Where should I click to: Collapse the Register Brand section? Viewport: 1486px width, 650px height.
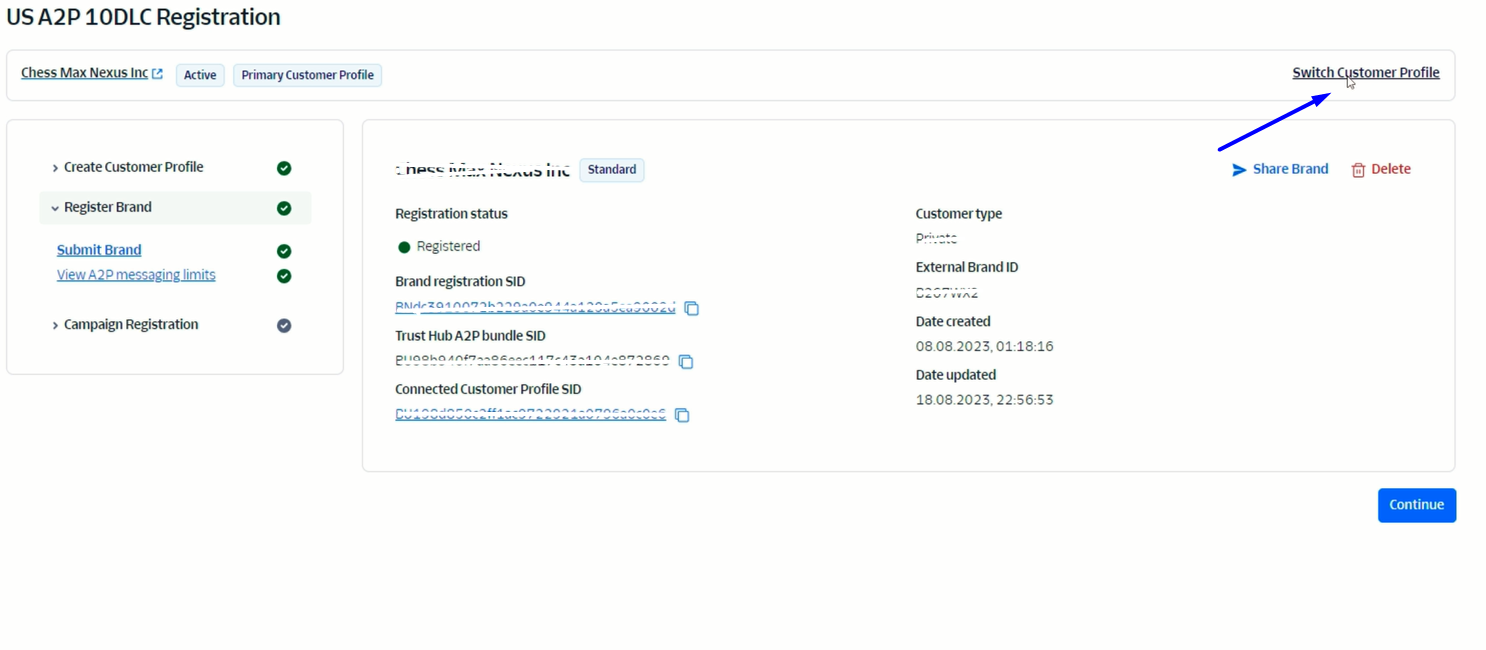click(x=55, y=208)
